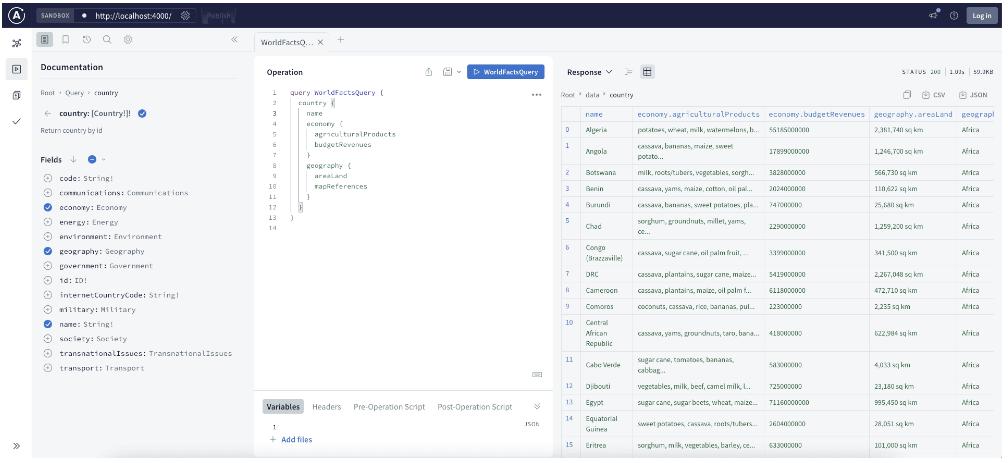Copy response with the clipboard icon

(908, 95)
